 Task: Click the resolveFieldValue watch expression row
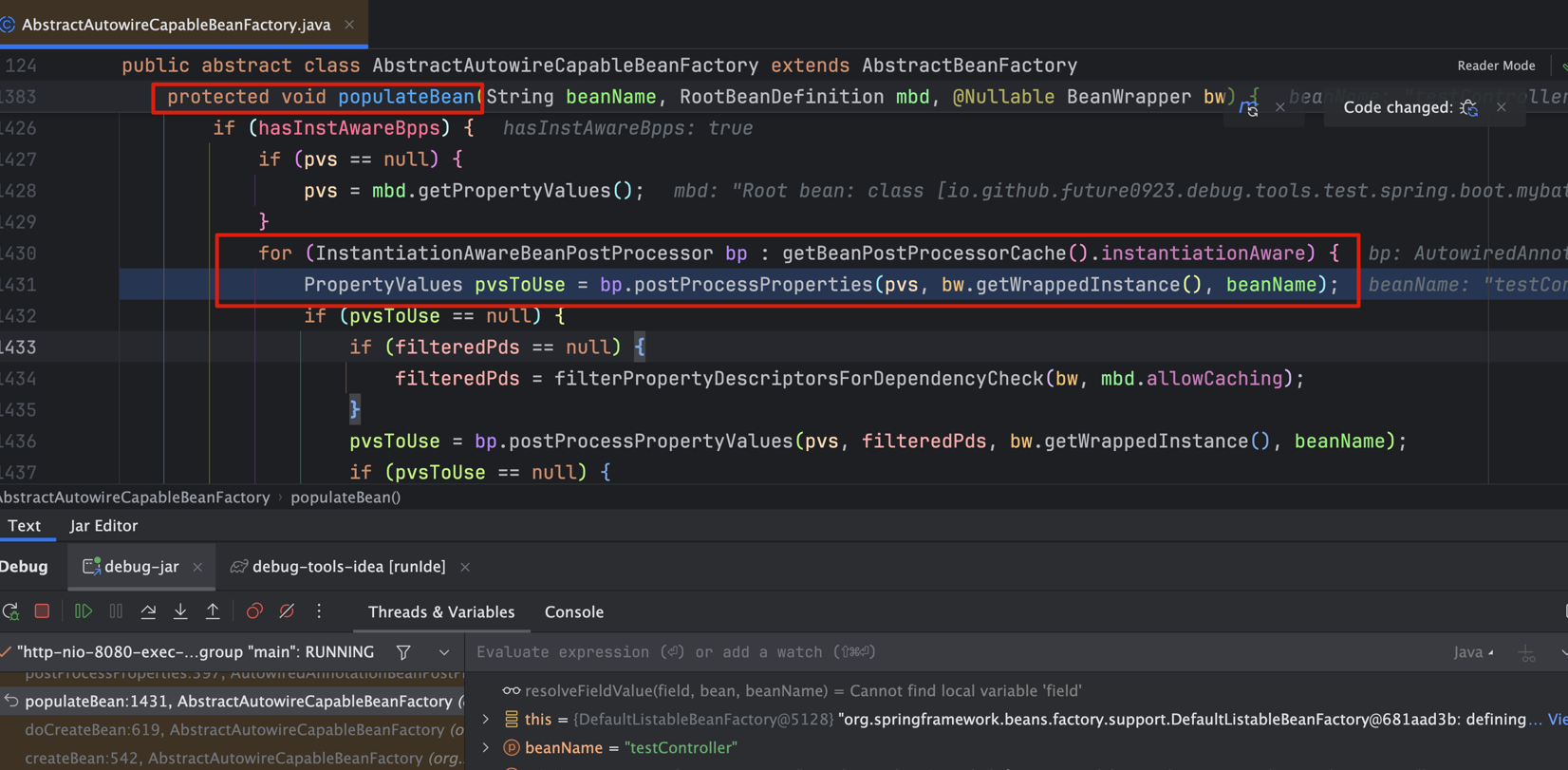[x=803, y=691]
